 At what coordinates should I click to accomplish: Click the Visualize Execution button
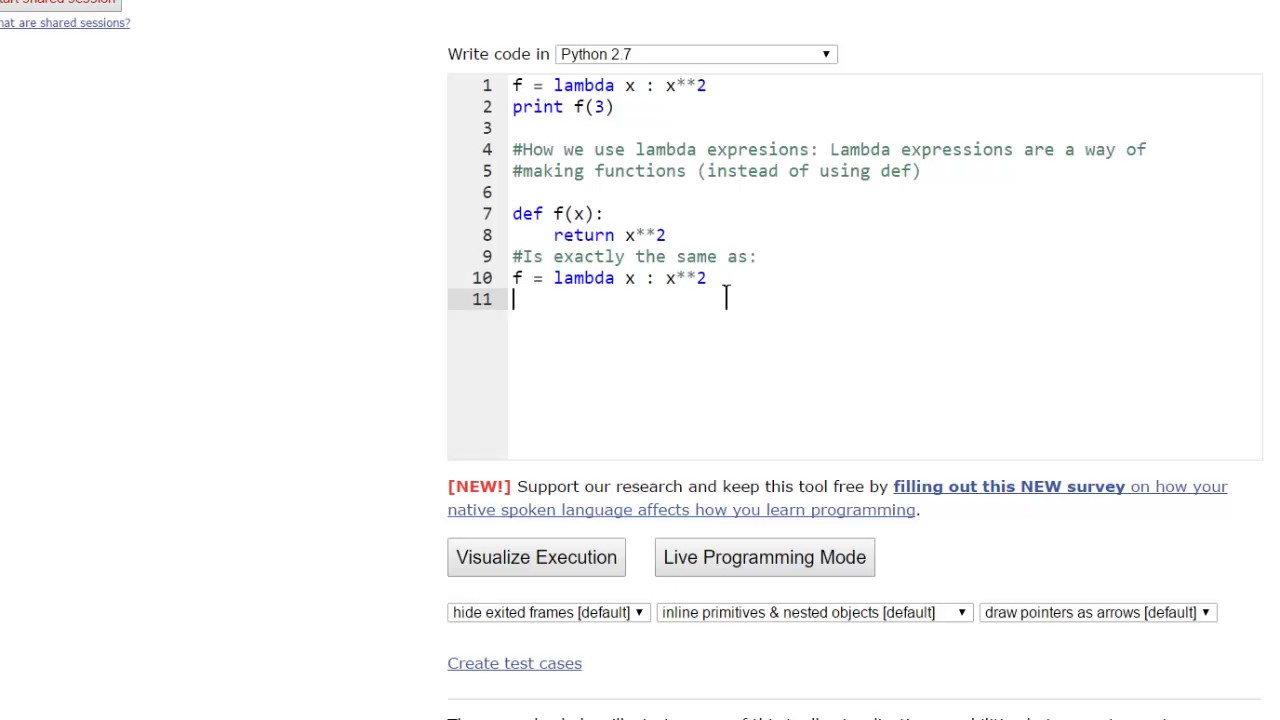pyautogui.click(x=536, y=557)
